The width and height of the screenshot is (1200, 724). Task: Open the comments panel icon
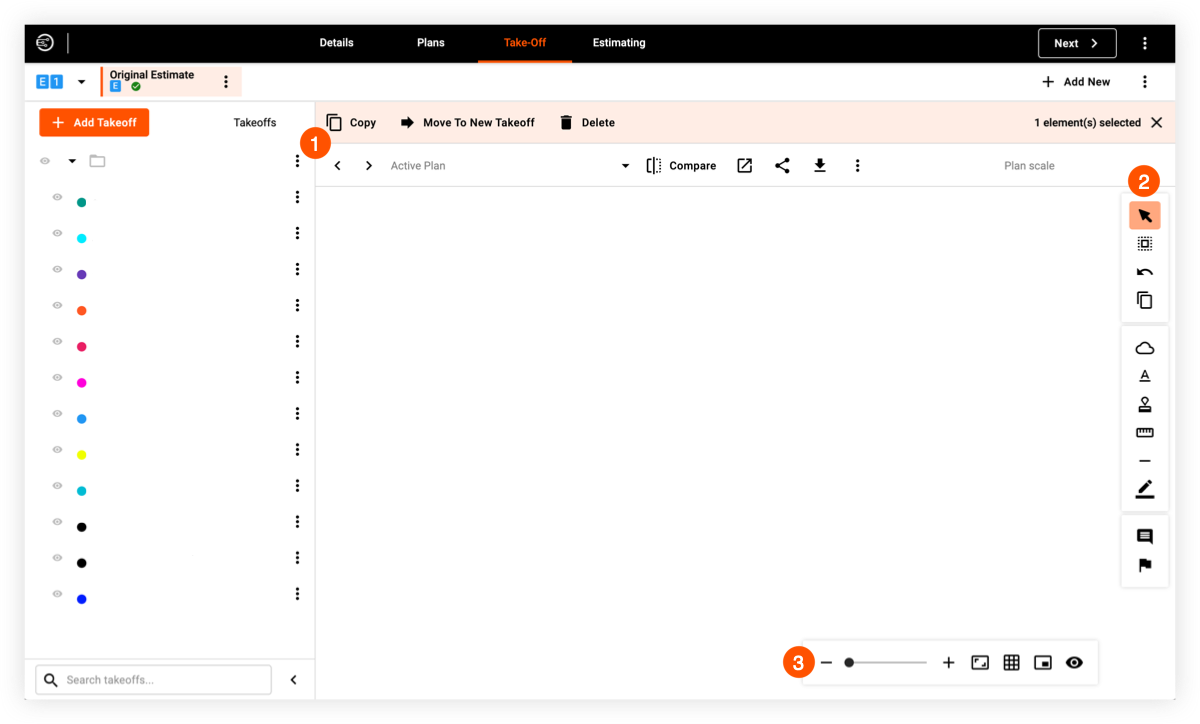(1144, 535)
